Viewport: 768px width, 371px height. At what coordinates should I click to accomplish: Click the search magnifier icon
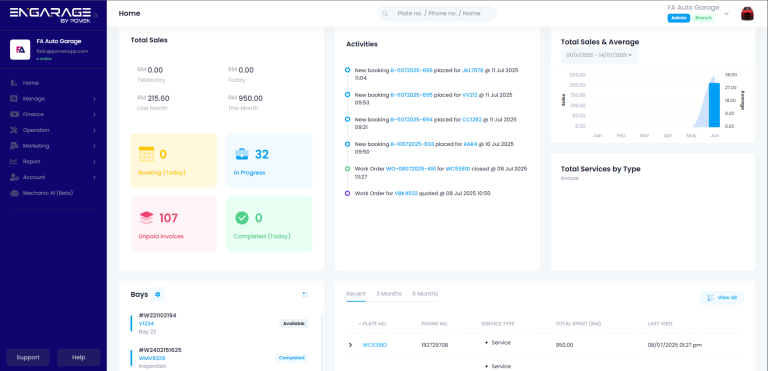tap(385, 14)
